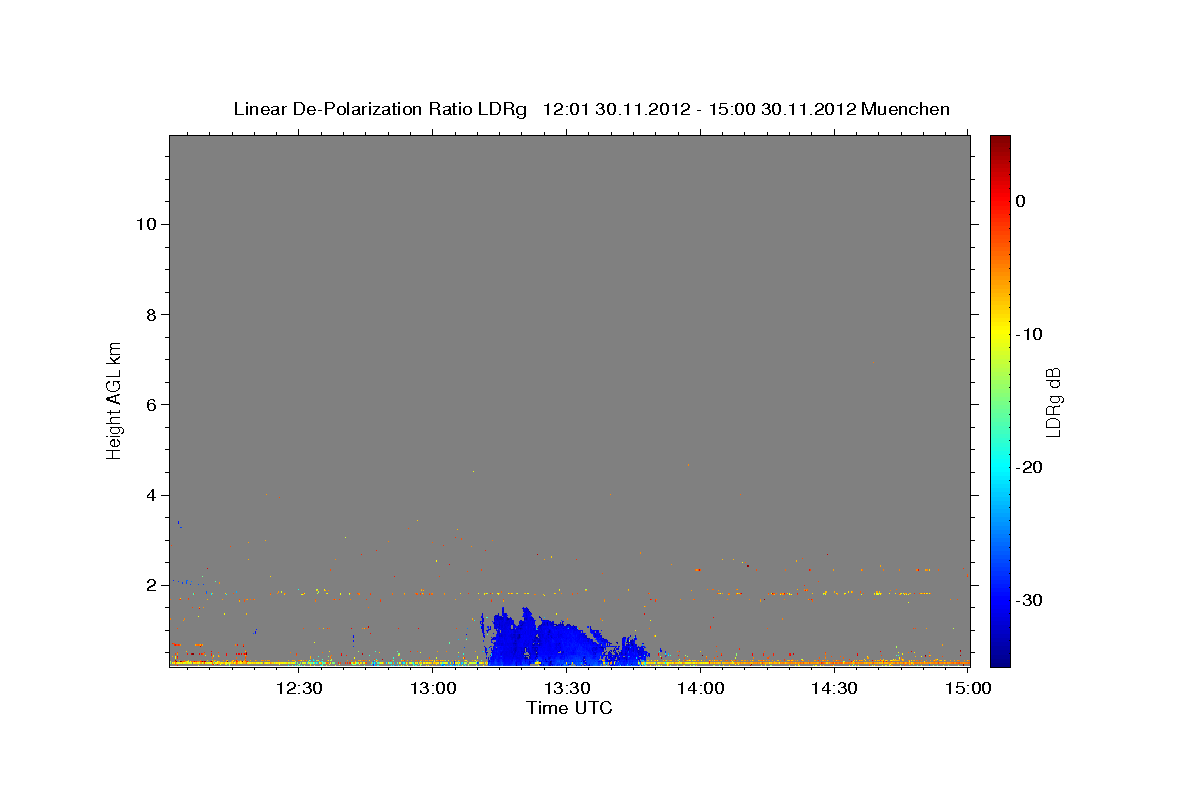Click the 12:30 time tick label
1200x800 pixels.
[x=299, y=688]
